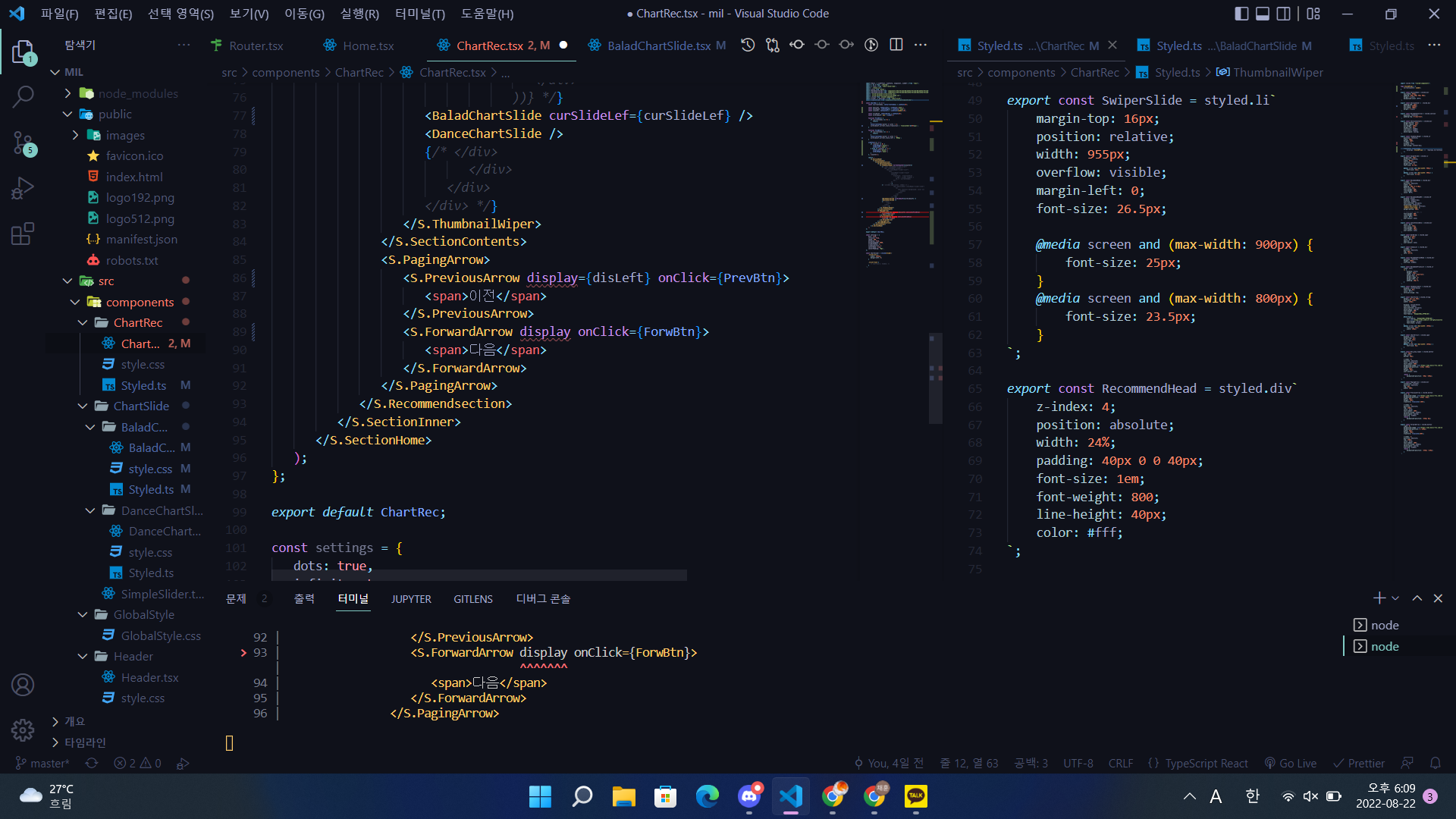Open the Accounts menu icon
Screen dimensions: 1456x819
click(23, 685)
